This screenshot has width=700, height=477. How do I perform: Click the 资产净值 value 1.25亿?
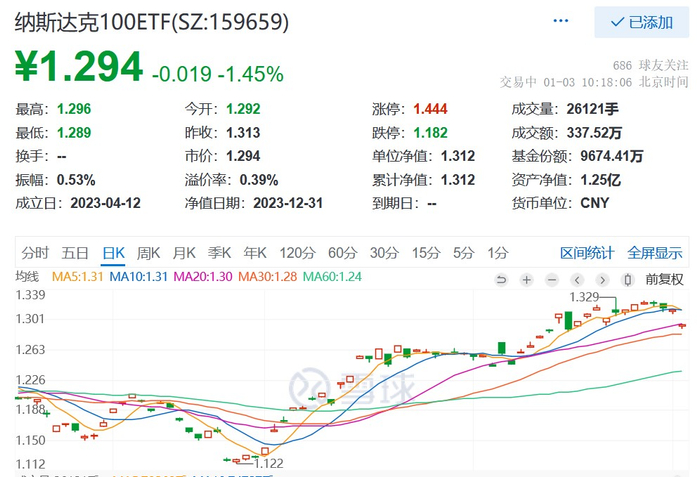[600, 180]
